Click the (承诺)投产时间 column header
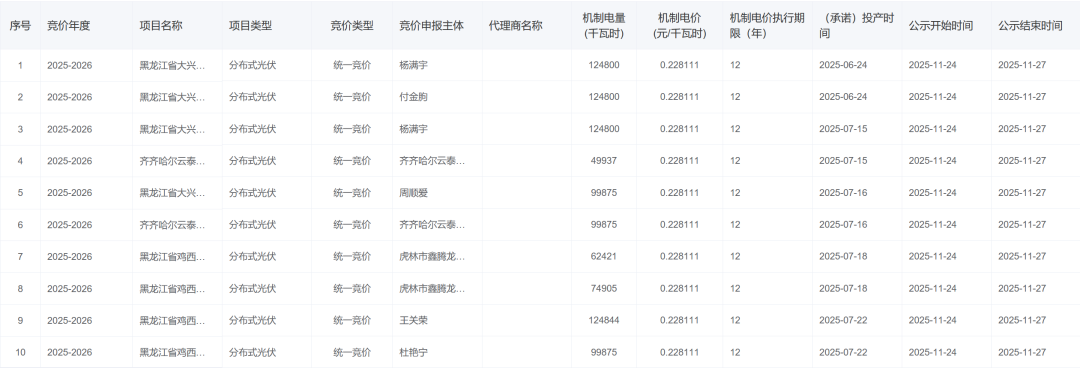1080x368 pixels. (x=856, y=25)
